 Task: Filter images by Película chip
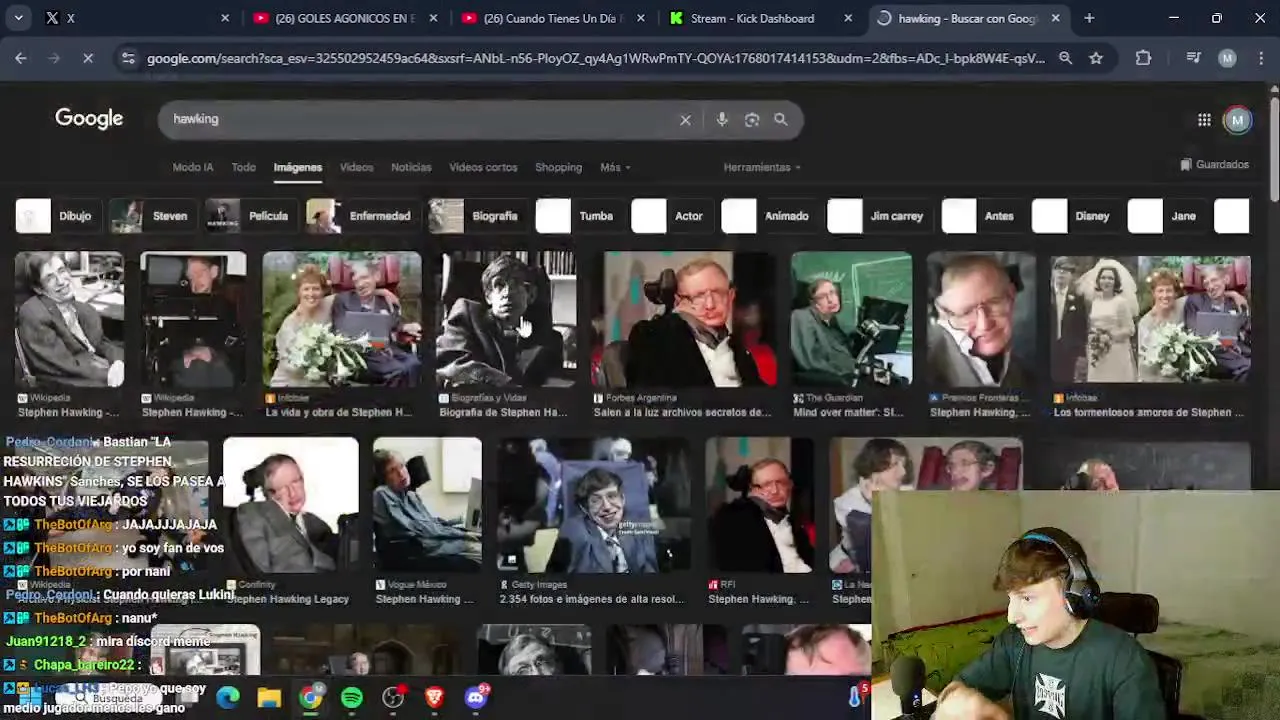pos(249,216)
